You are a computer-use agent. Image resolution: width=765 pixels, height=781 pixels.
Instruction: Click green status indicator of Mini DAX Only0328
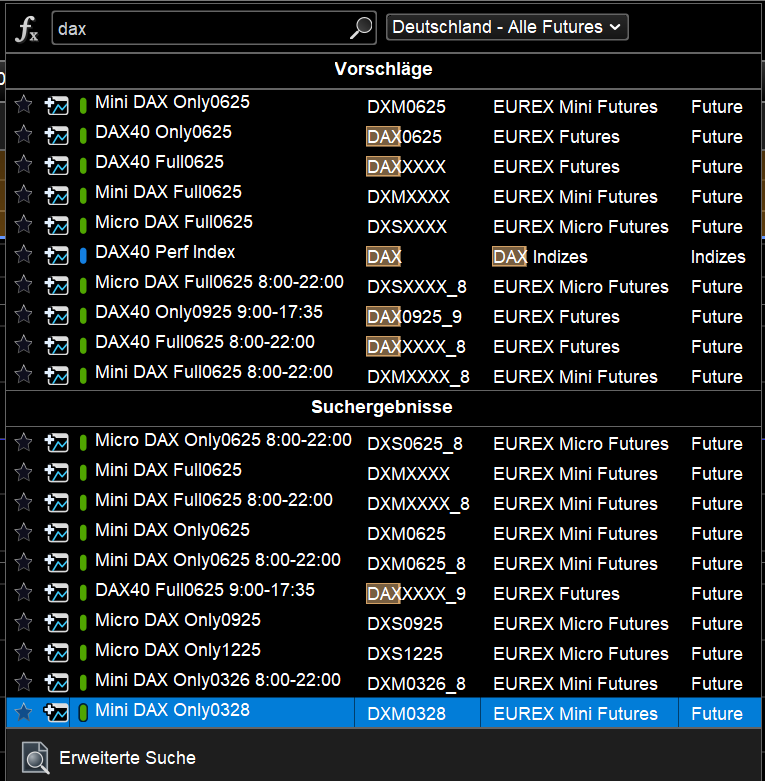point(83,713)
